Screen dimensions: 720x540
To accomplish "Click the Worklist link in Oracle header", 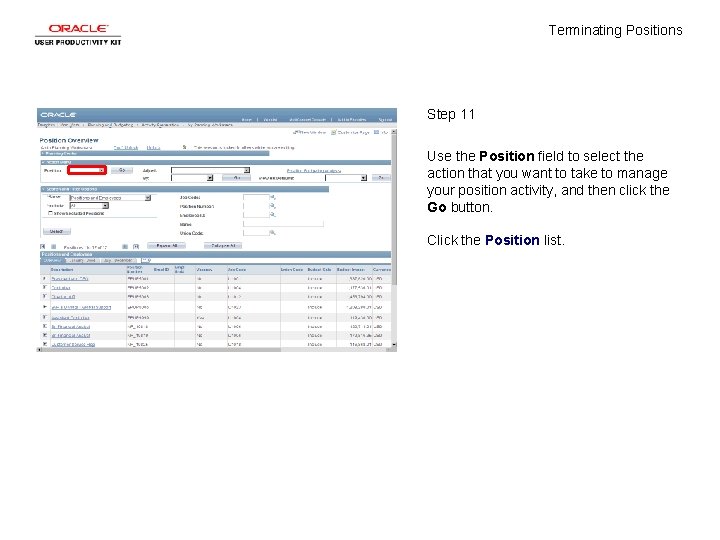I will [x=270, y=119].
